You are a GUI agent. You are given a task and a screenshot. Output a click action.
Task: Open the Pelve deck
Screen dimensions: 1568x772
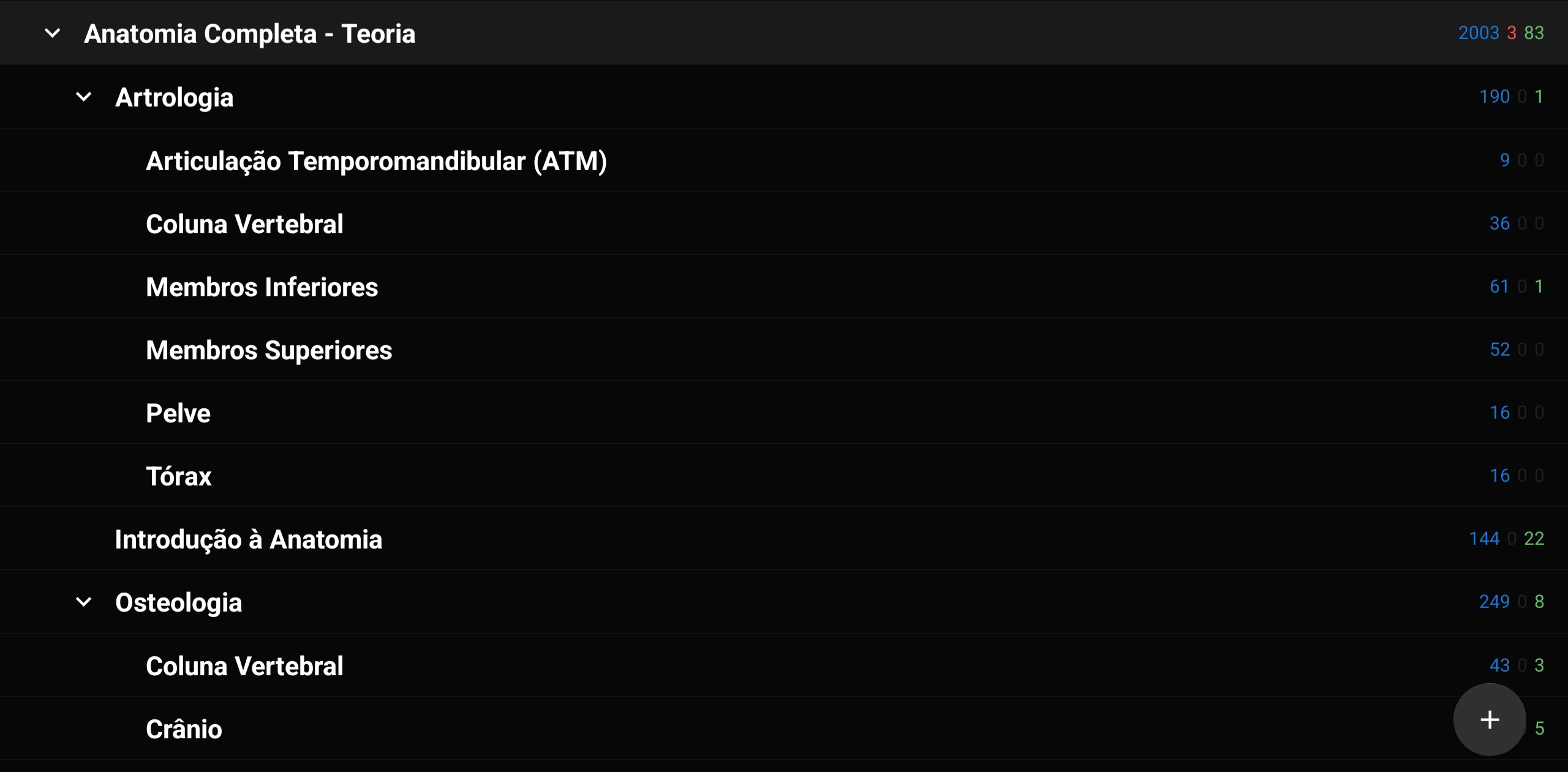pyautogui.click(x=784, y=413)
